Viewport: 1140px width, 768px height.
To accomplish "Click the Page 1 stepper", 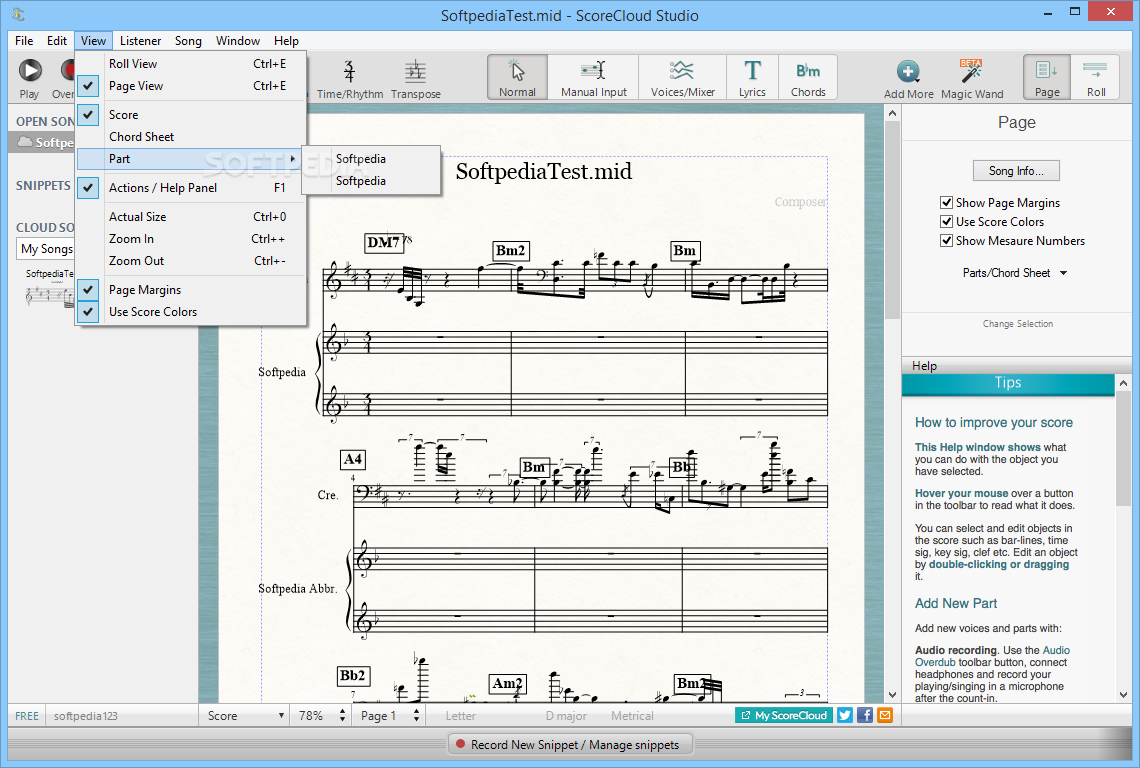I will (x=416, y=716).
